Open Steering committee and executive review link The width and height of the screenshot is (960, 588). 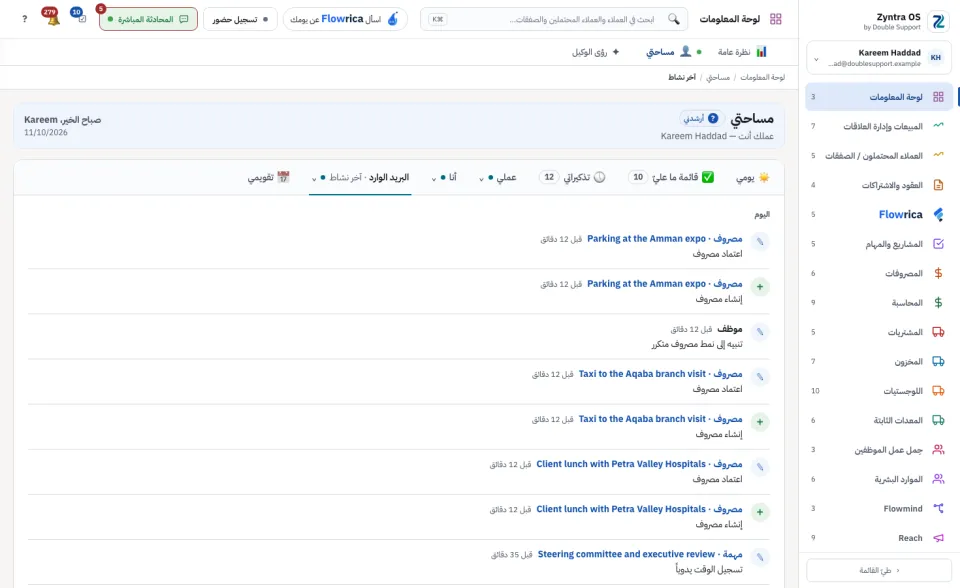[640, 554]
